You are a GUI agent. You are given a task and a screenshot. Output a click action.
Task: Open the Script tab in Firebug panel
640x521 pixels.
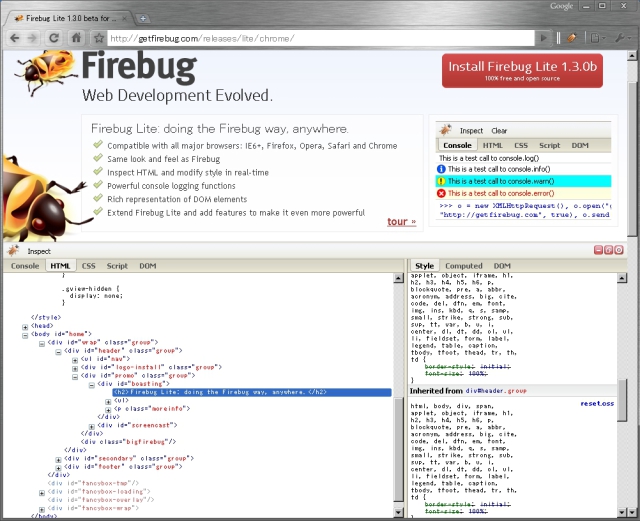[117, 266]
